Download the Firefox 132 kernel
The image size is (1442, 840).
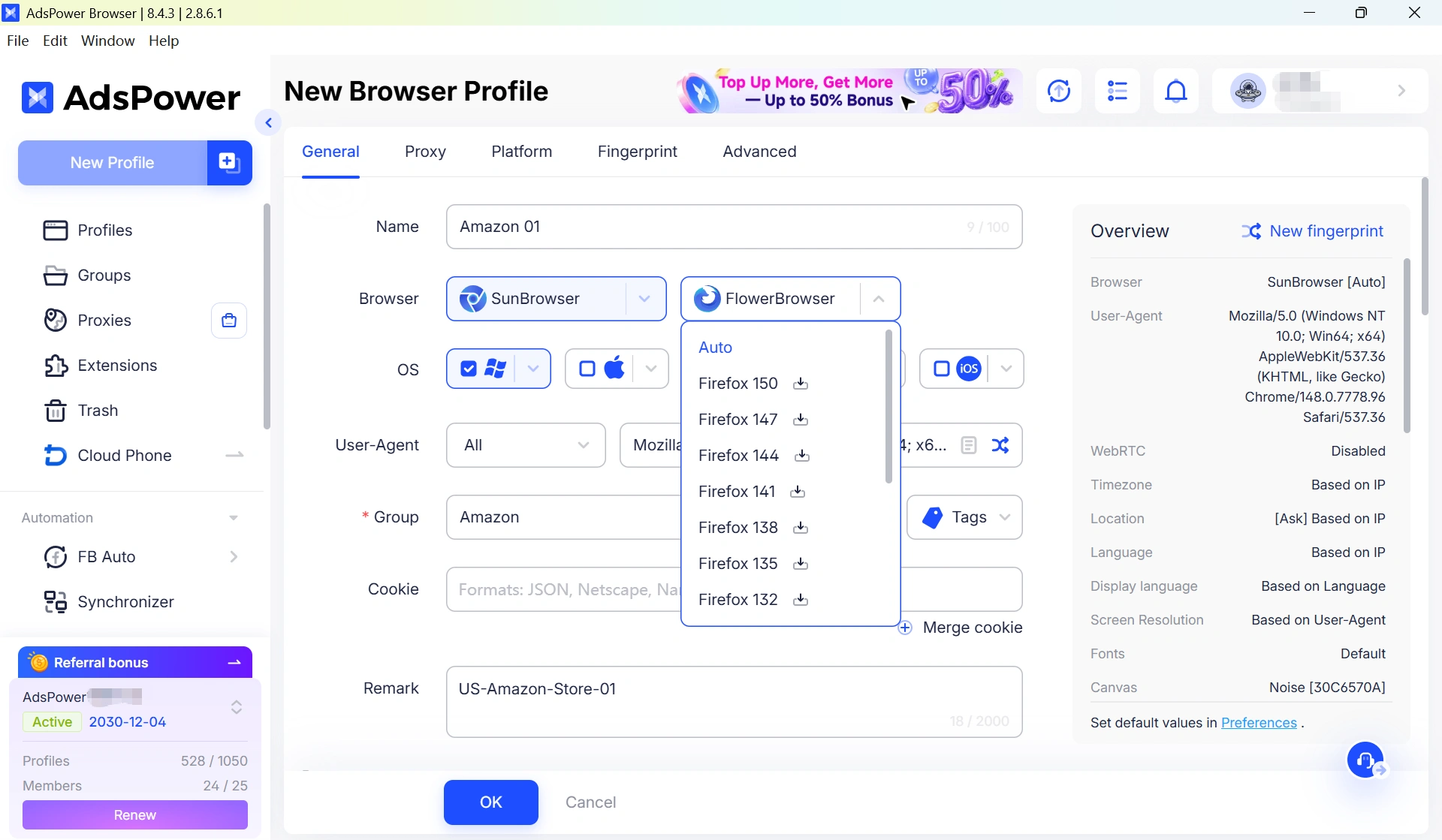[x=801, y=600]
